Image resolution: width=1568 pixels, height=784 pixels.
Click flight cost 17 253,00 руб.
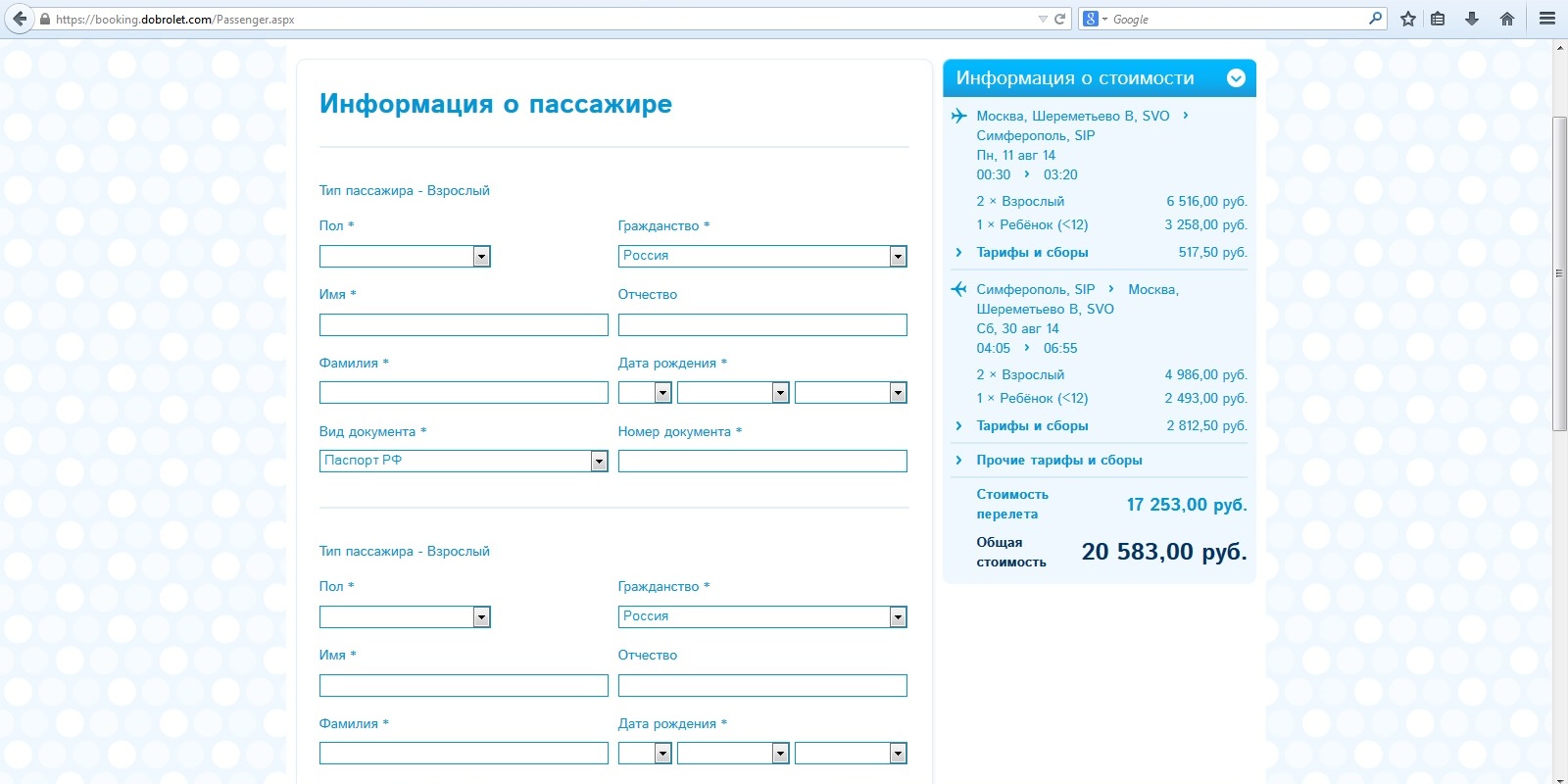coord(1187,505)
